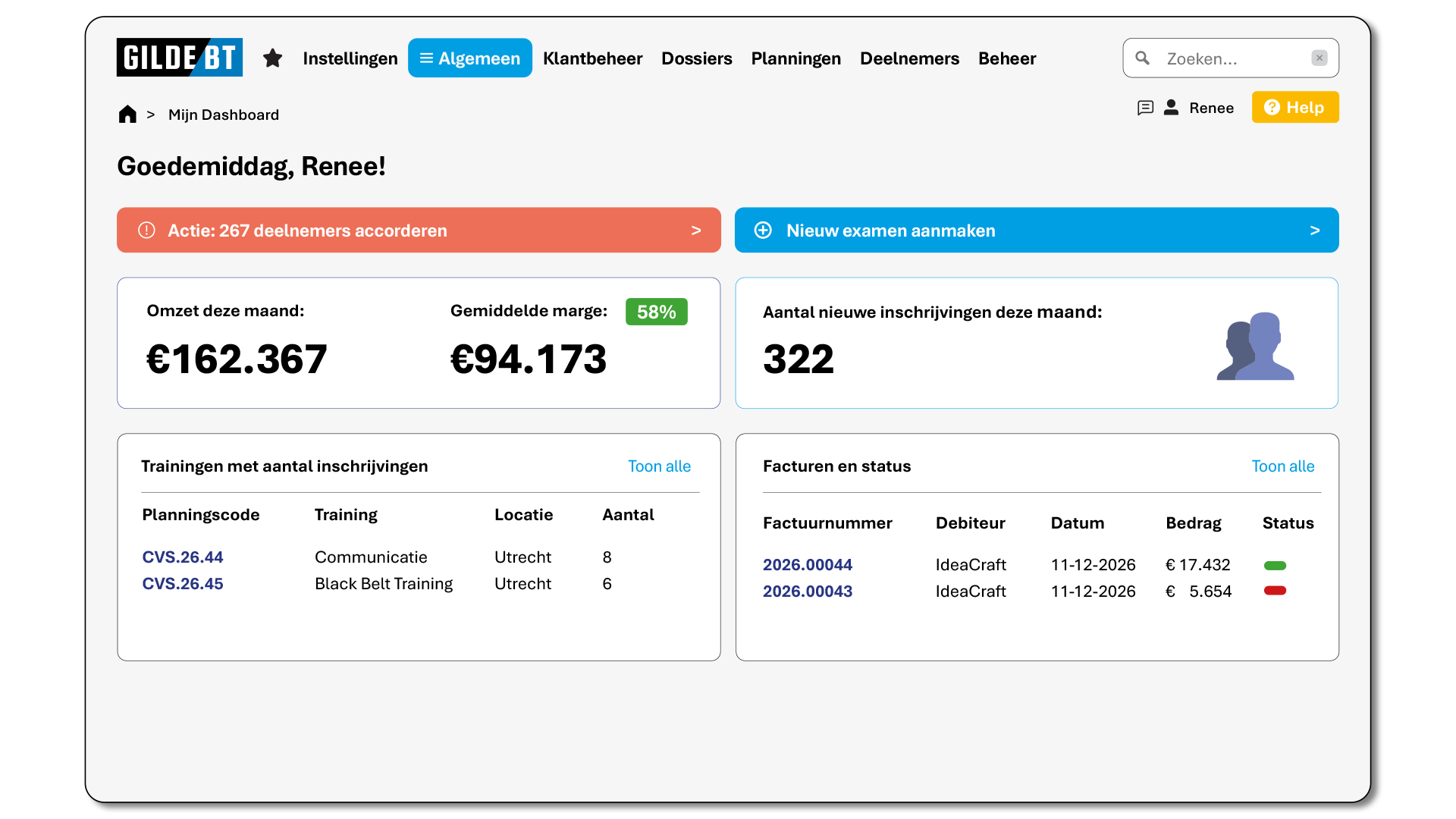The width and height of the screenshot is (1456, 819).
Task: Click the warning icon on Actie banner
Action: pyautogui.click(x=146, y=231)
